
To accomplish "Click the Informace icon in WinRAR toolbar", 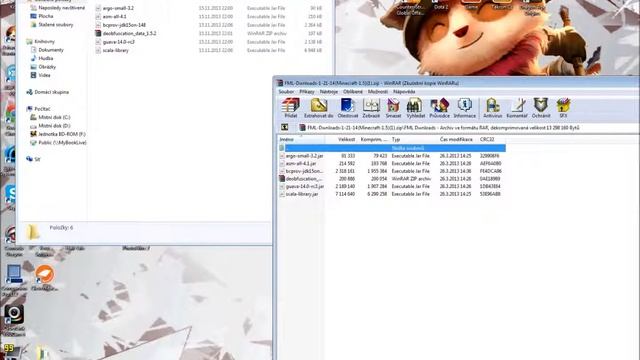I will point(464,108).
